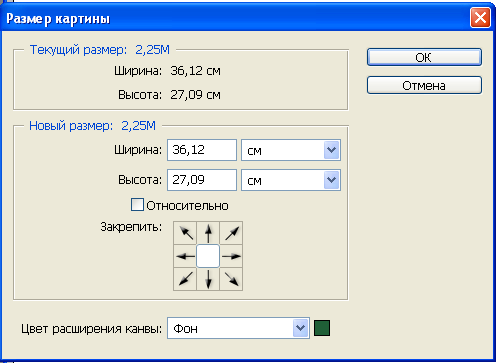Set anchor to top-center up arrow
The height and width of the screenshot is (363, 498).
[x=208, y=233]
